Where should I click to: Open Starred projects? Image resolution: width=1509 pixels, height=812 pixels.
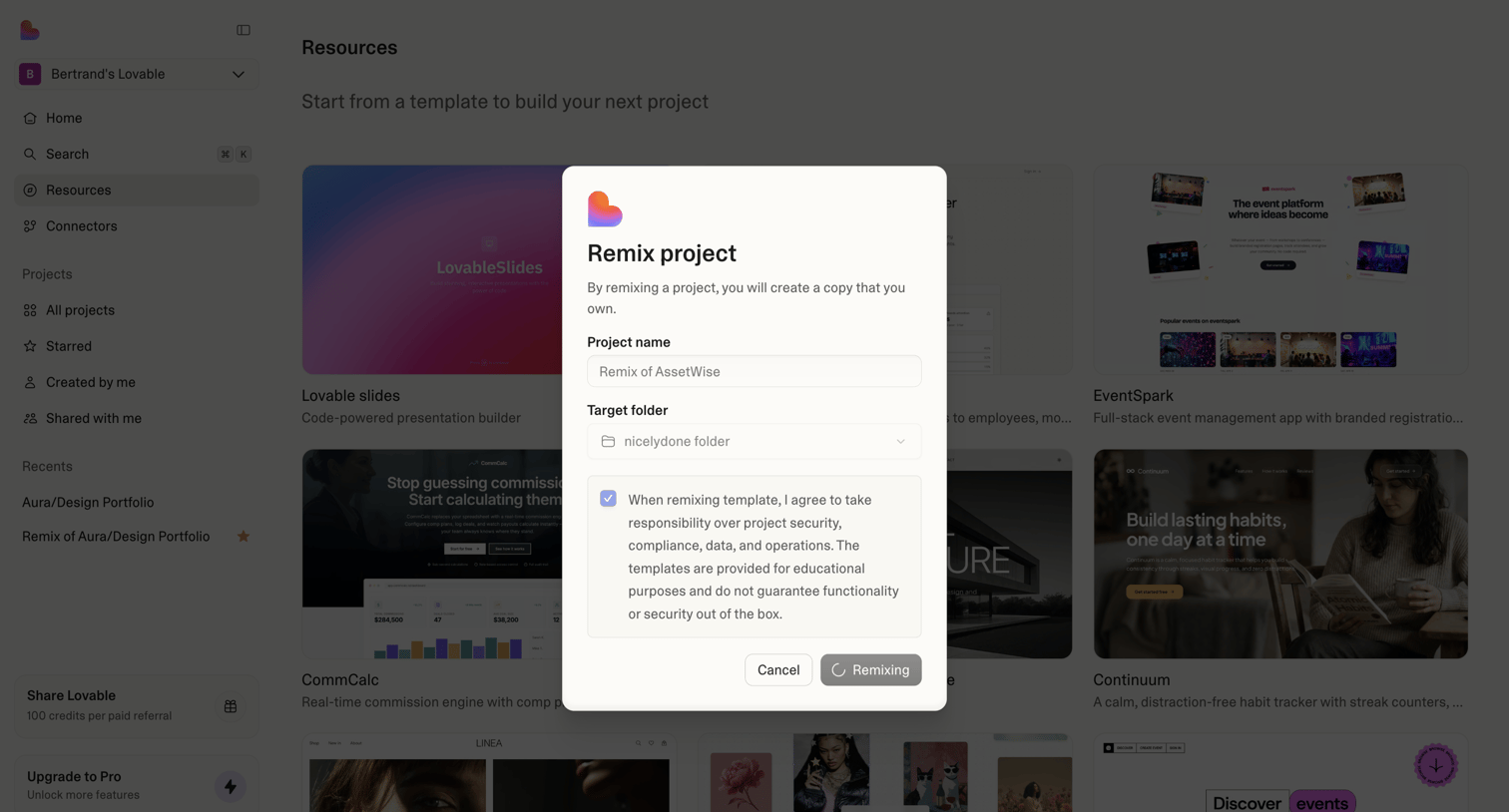coord(137,346)
